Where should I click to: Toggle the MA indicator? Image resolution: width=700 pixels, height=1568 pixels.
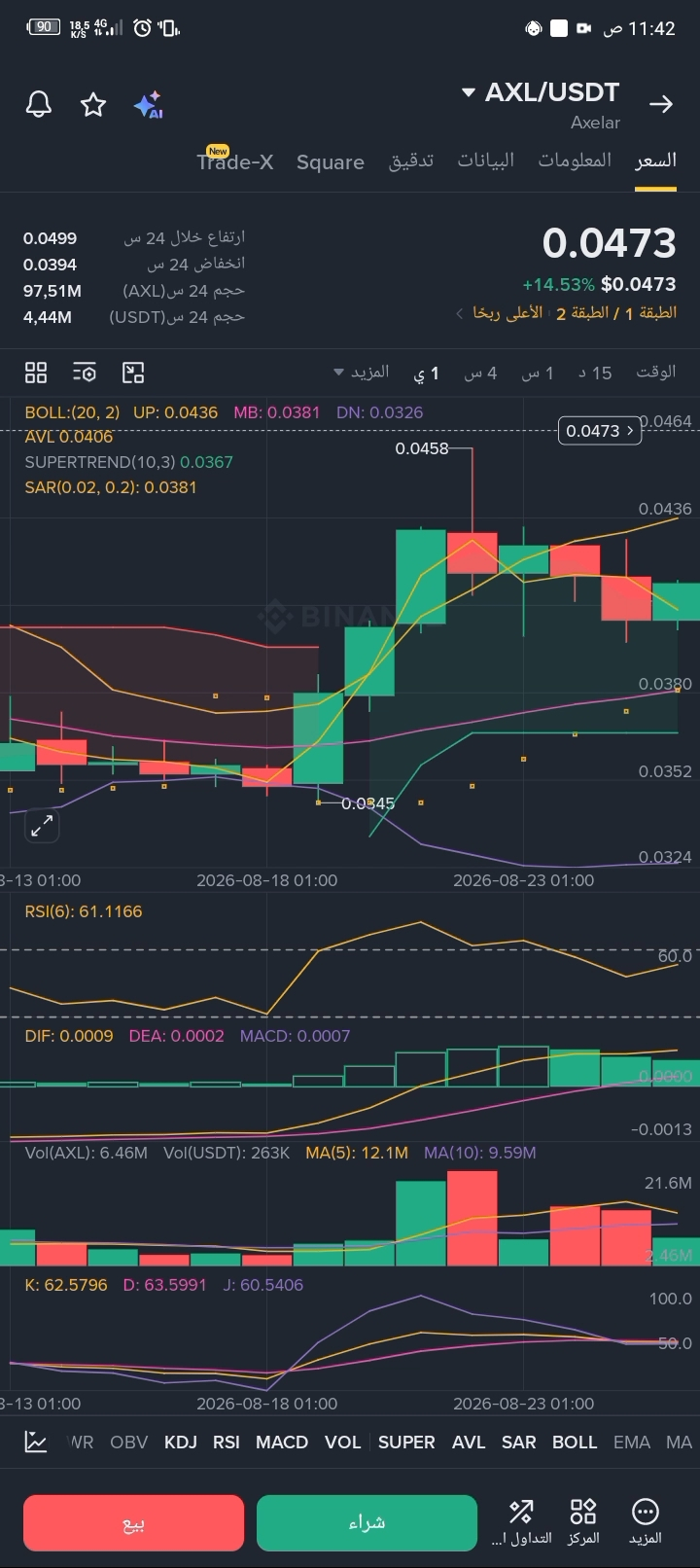[x=679, y=1443]
